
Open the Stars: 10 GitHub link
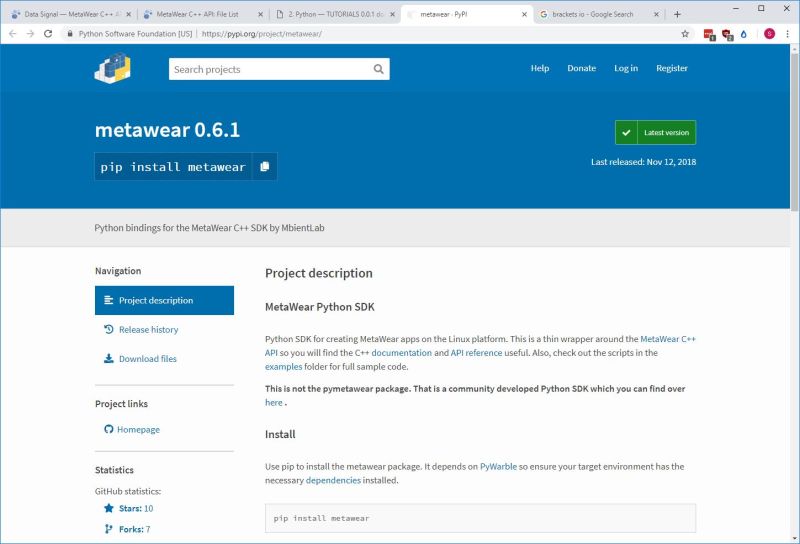coord(136,508)
